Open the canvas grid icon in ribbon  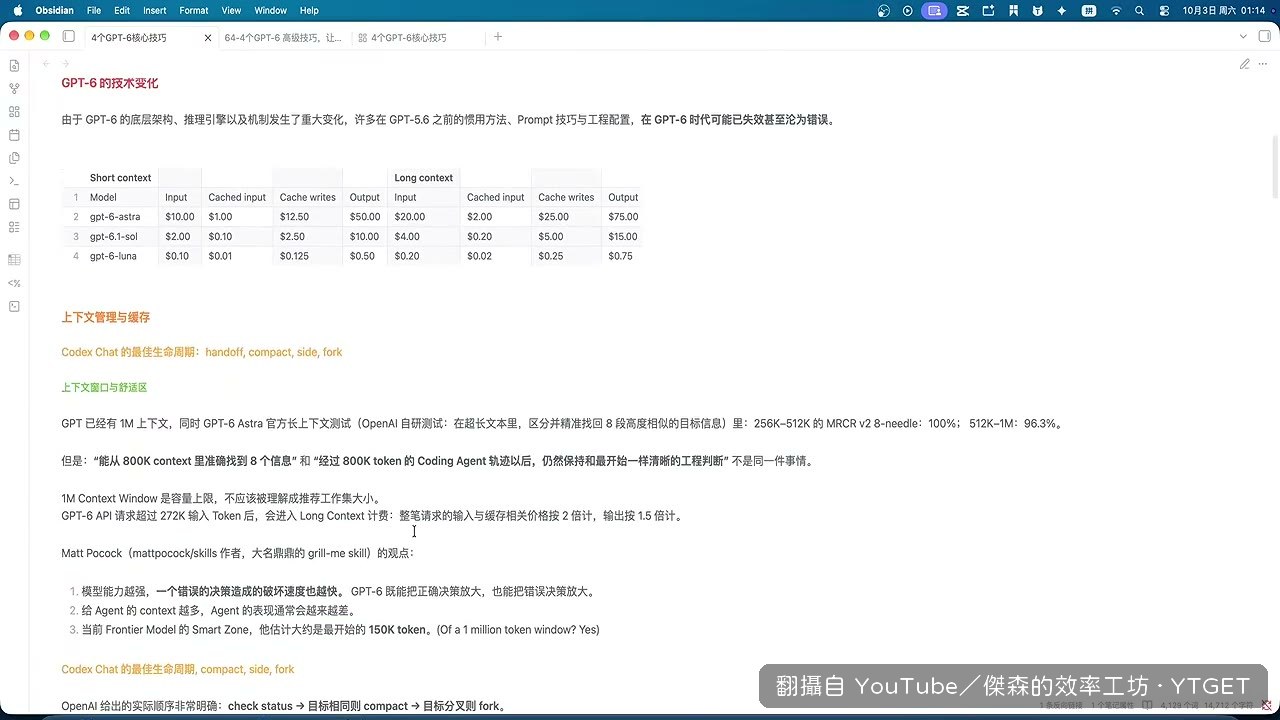tap(14, 111)
